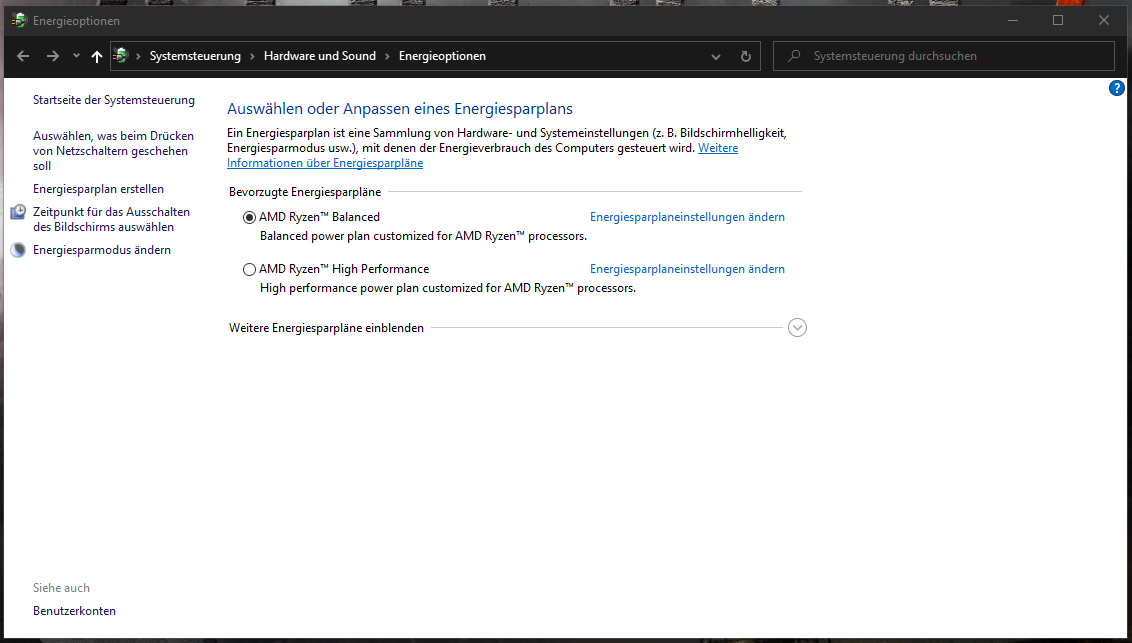
Task: Click the control panel icon in address bar
Action: [x=121, y=56]
